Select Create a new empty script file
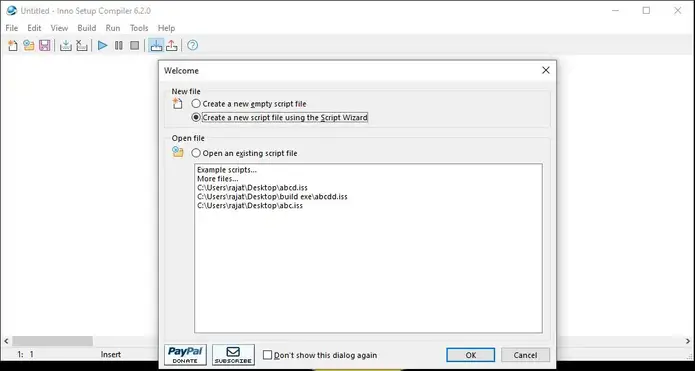 249,104
